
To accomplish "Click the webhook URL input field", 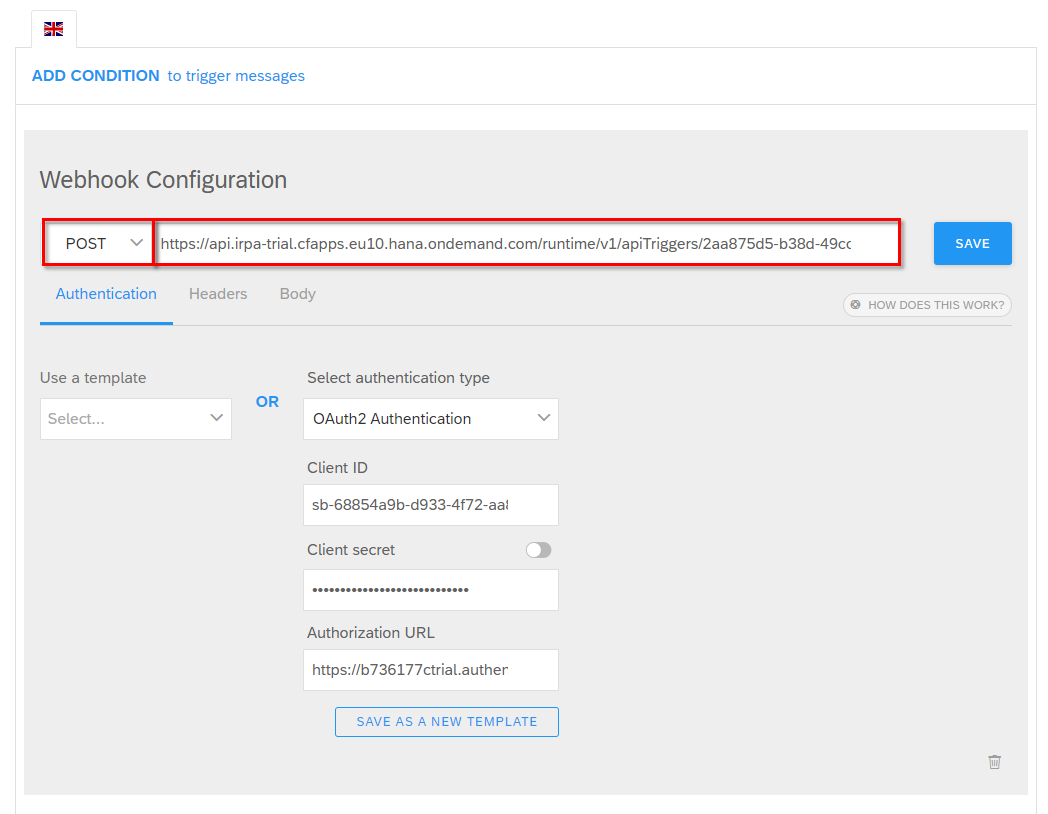I will click(x=527, y=243).
